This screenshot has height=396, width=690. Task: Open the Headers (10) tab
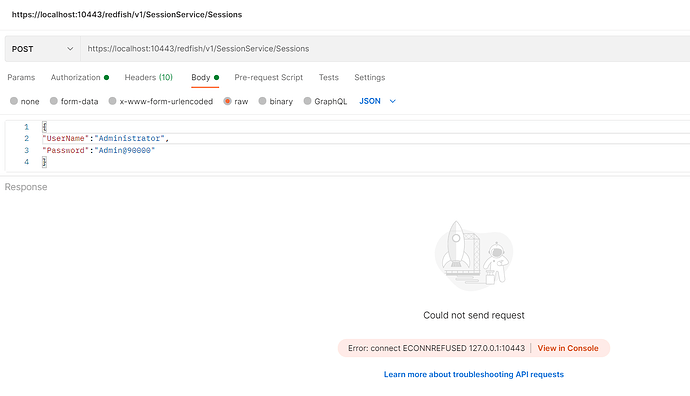point(149,77)
